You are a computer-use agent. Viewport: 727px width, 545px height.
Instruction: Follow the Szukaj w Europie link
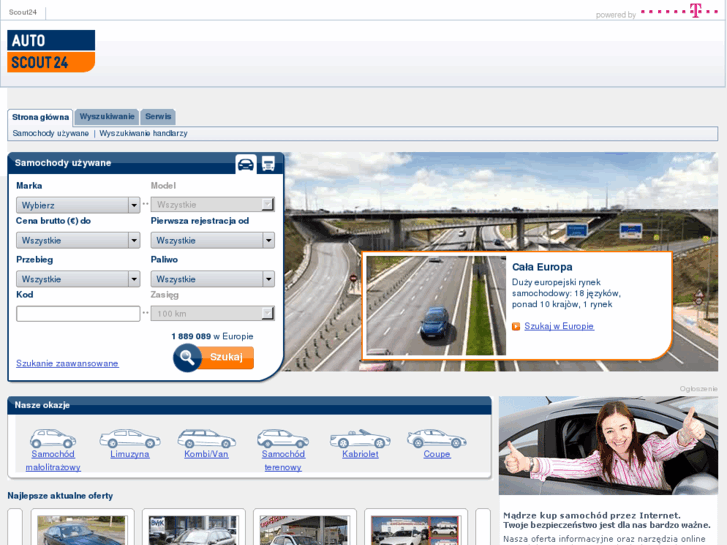coord(559,326)
